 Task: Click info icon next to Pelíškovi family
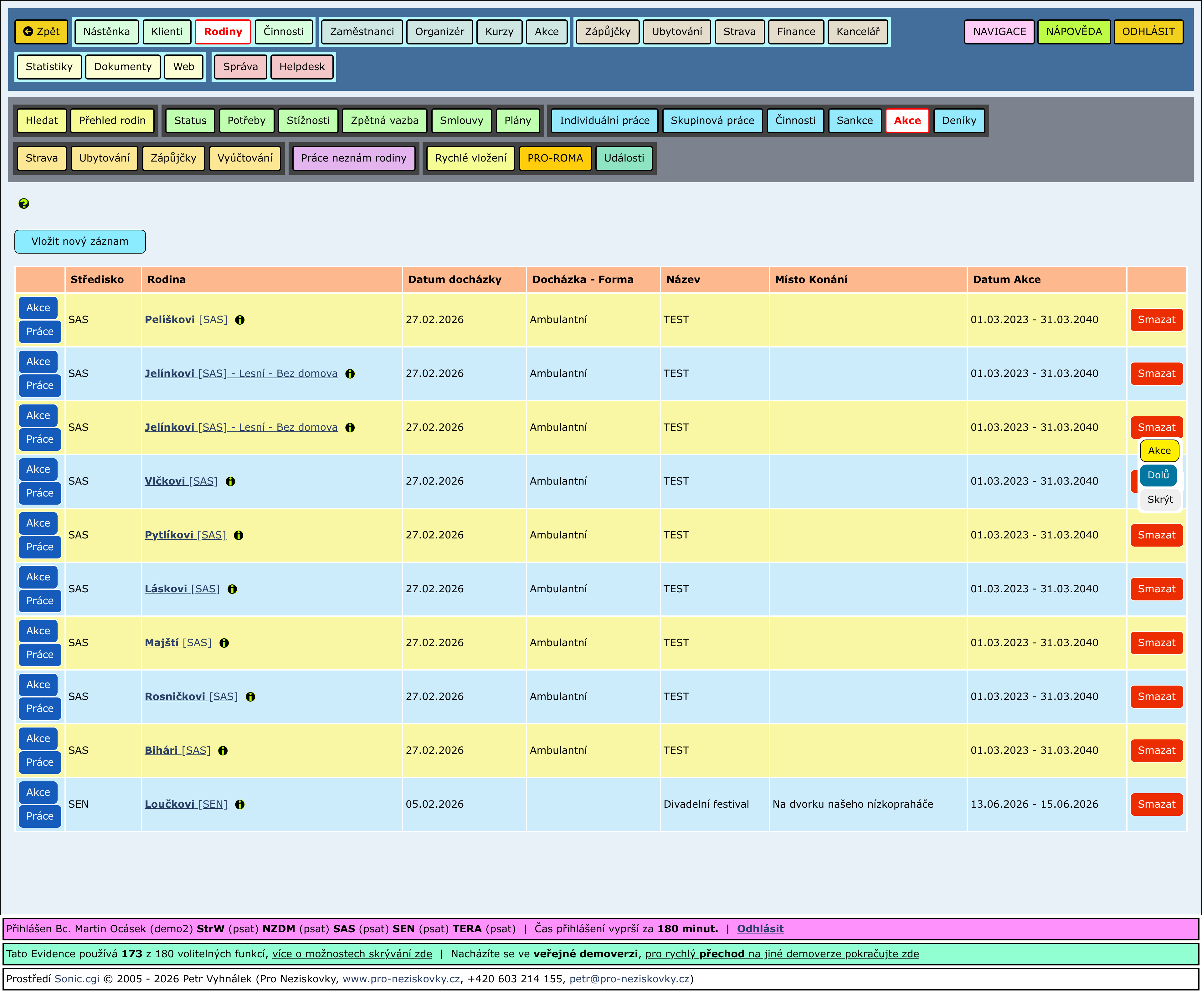click(x=240, y=320)
